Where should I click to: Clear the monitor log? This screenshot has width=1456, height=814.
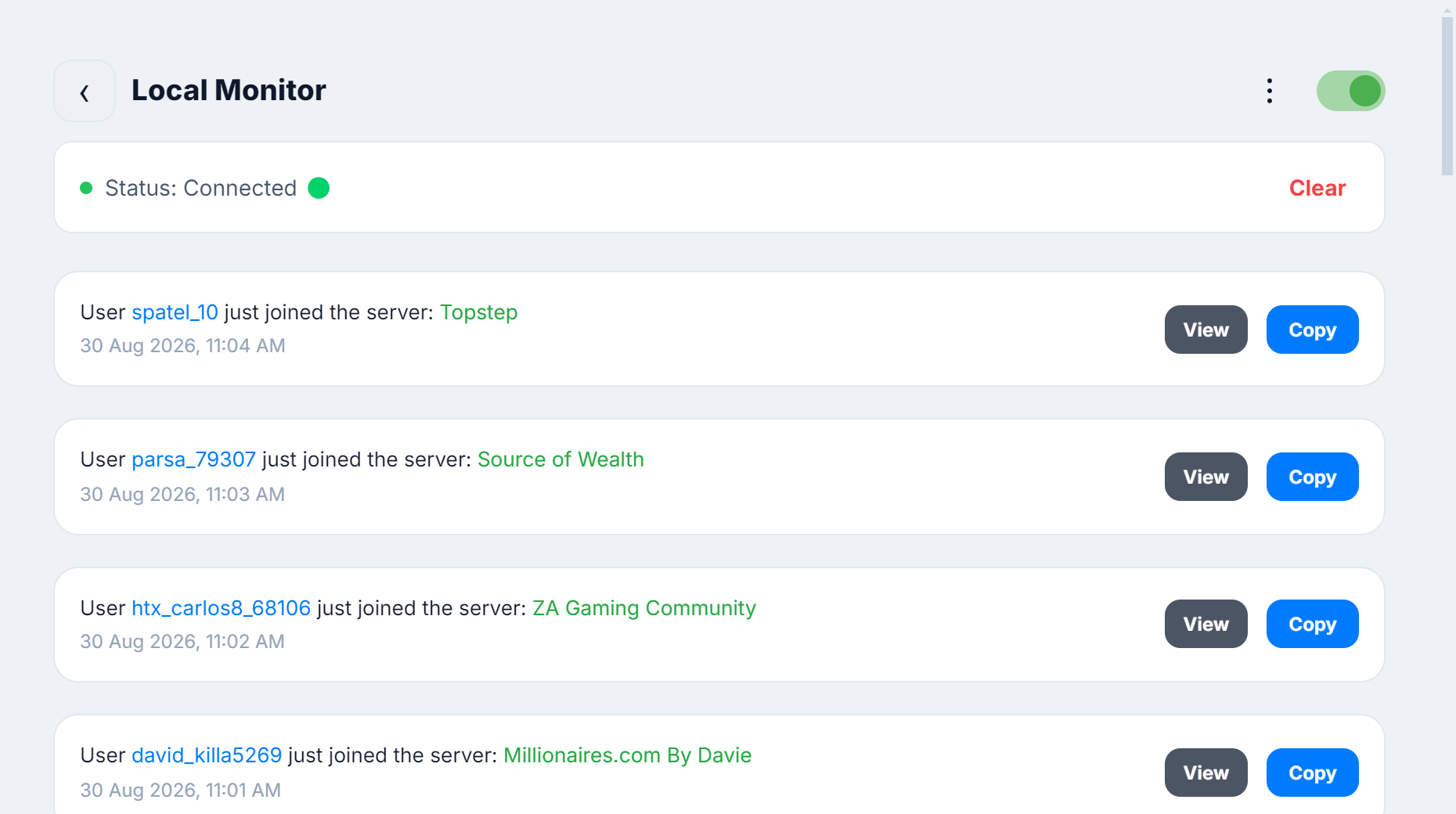tap(1317, 188)
